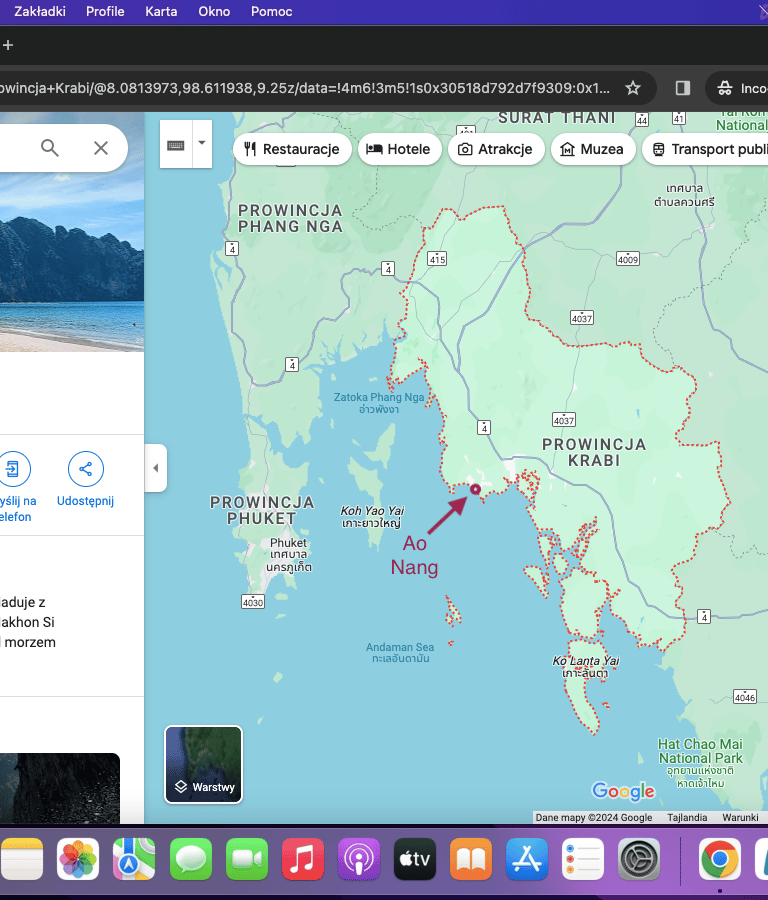Open Chrome from the Dock
This screenshot has width=768, height=900.
pyautogui.click(x=720, y=859)
